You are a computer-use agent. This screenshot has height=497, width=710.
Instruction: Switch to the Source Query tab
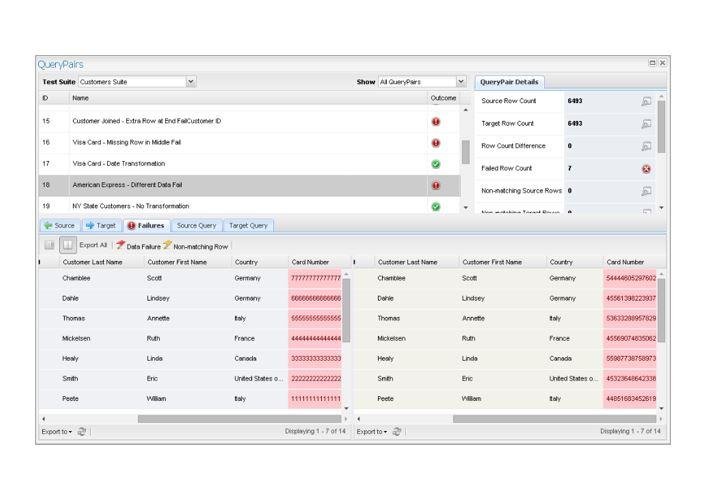coord(196,226)
